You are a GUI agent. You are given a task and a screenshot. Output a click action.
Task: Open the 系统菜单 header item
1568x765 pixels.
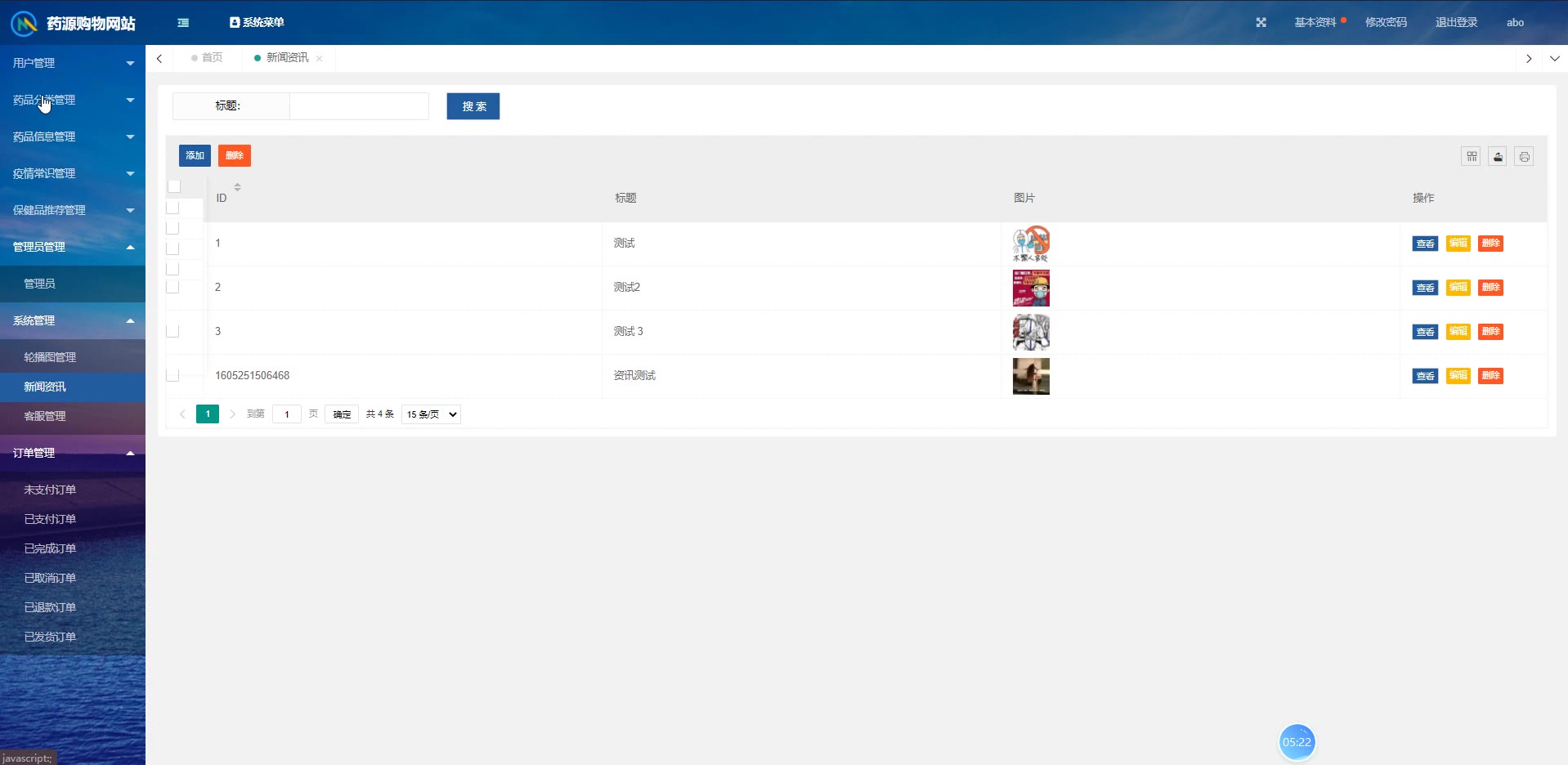point(257,23)
